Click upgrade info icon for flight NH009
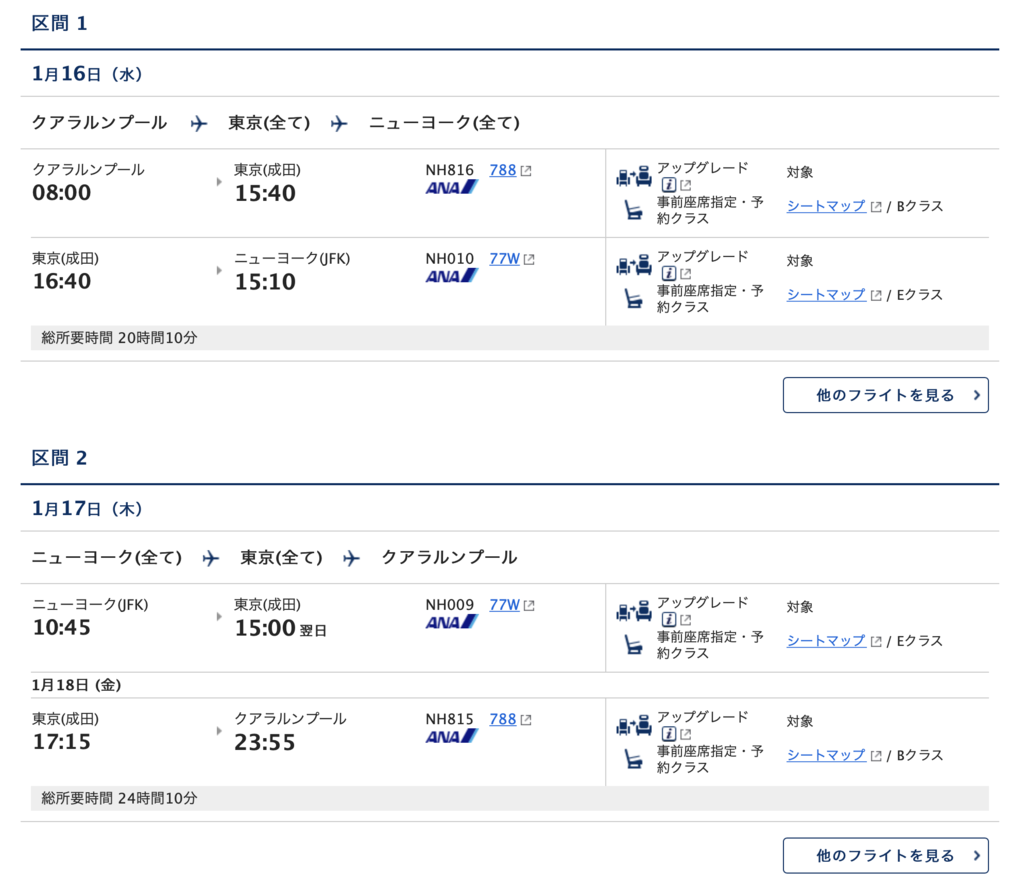This screenshot has height=888, width=1024. pos(668,620)
